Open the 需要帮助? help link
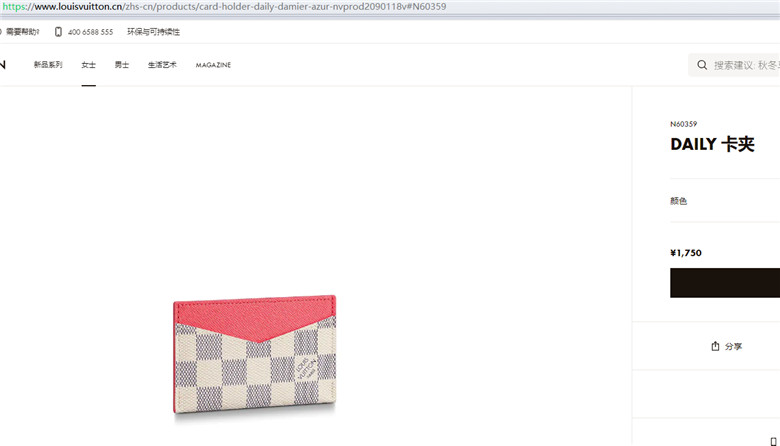780x446 pixels. 22,32
